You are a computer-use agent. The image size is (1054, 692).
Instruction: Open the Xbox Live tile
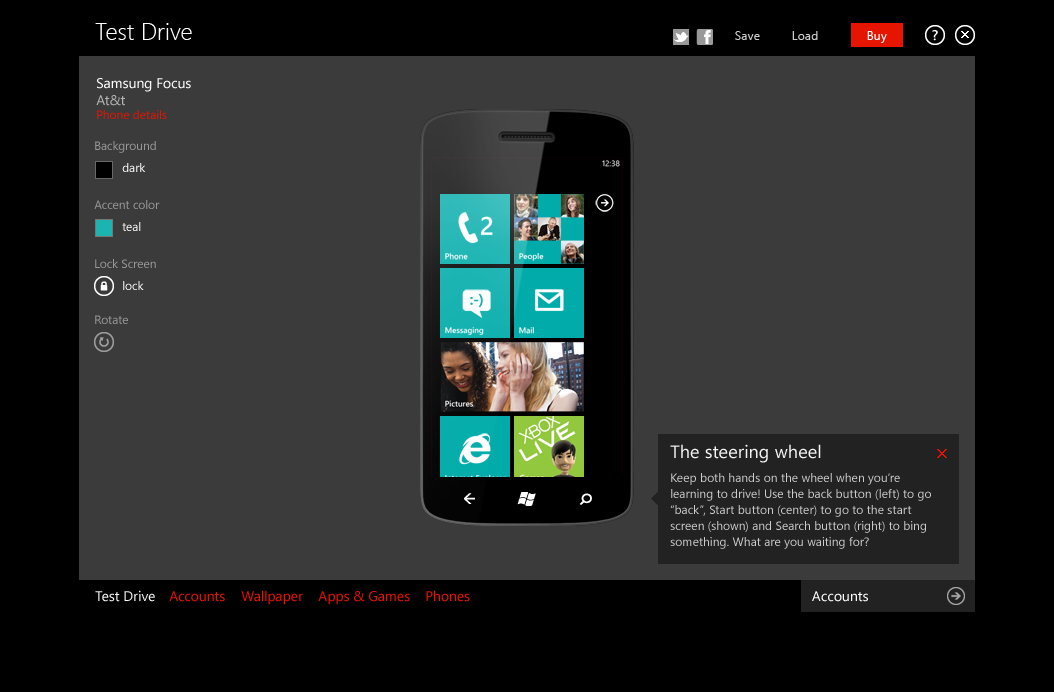[x=549, y=447]
